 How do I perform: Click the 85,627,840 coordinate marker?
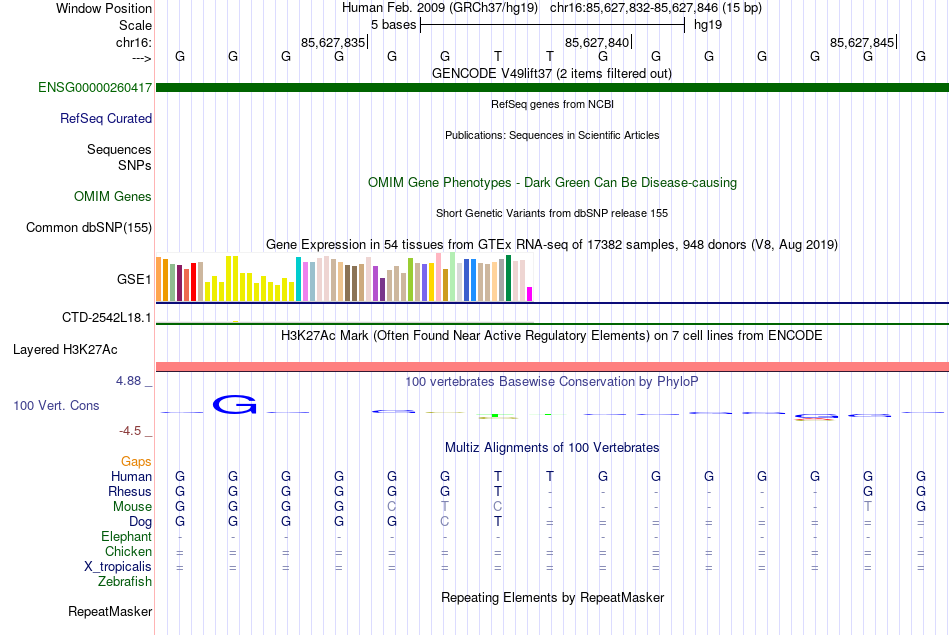(597, 42)
